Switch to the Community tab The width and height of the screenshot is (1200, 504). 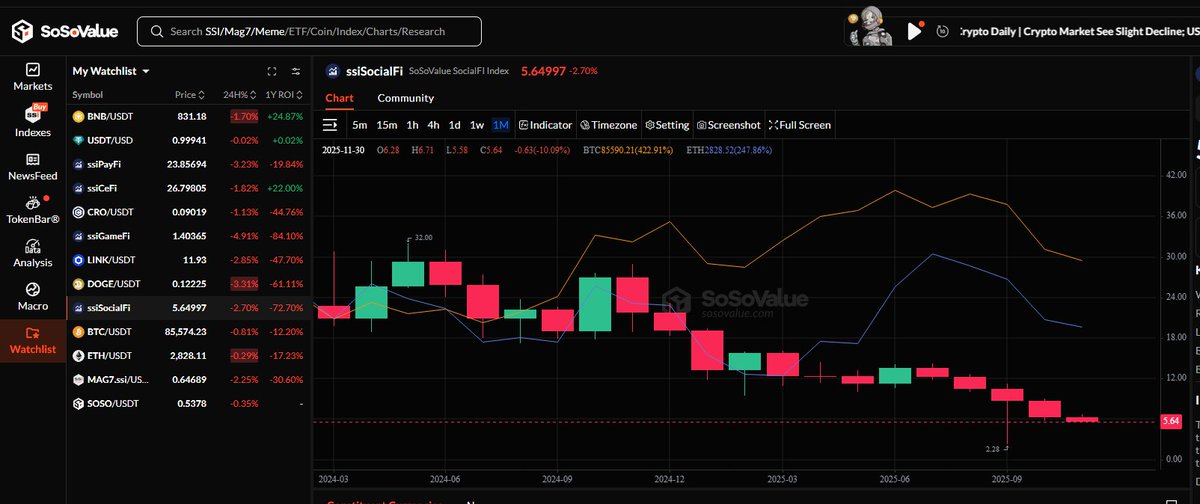pos(406,98)
